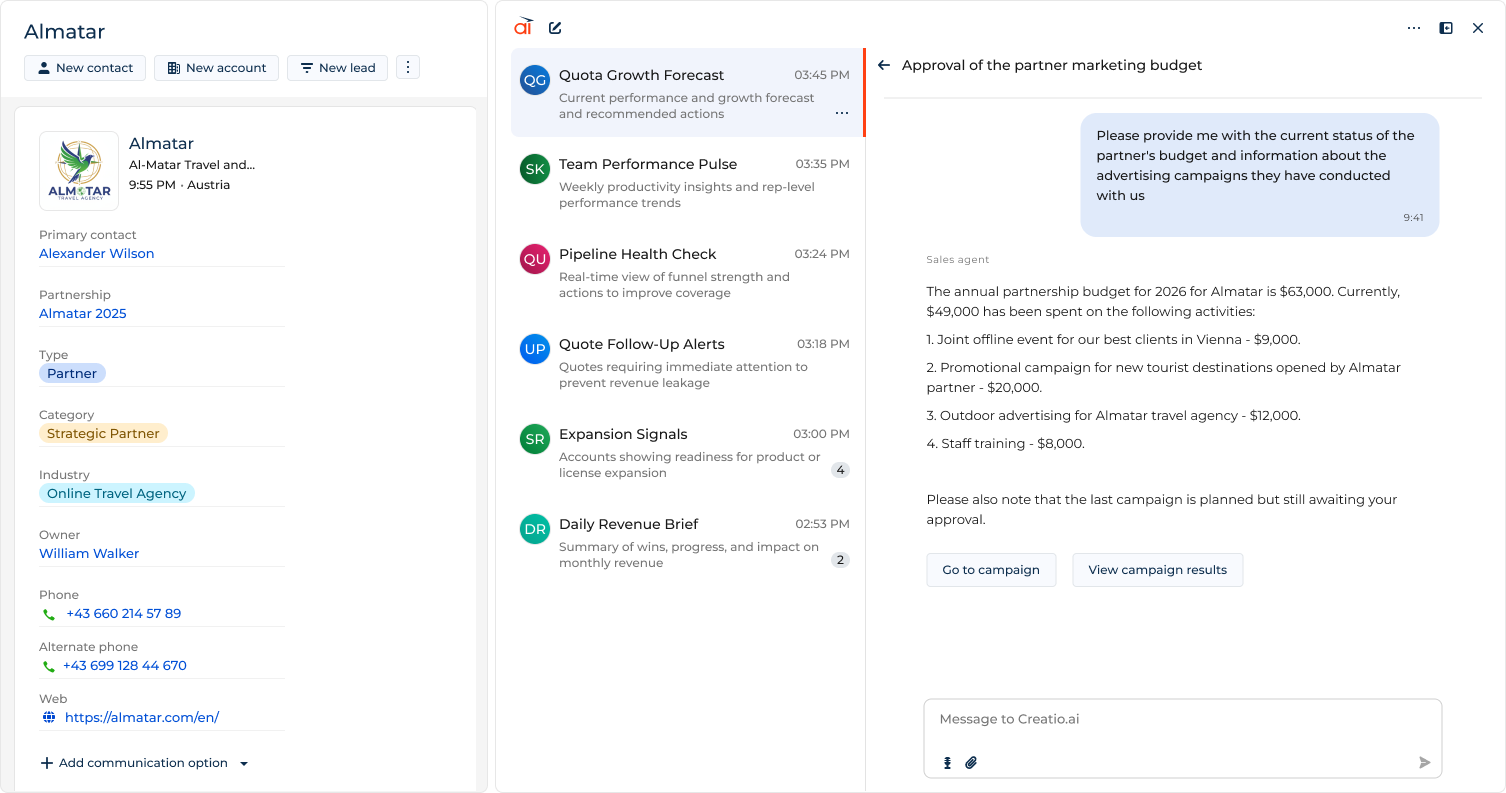Click the Message to Creatio.ai input field
The height and width of the screenshot is (793, 1506).
1180,720
